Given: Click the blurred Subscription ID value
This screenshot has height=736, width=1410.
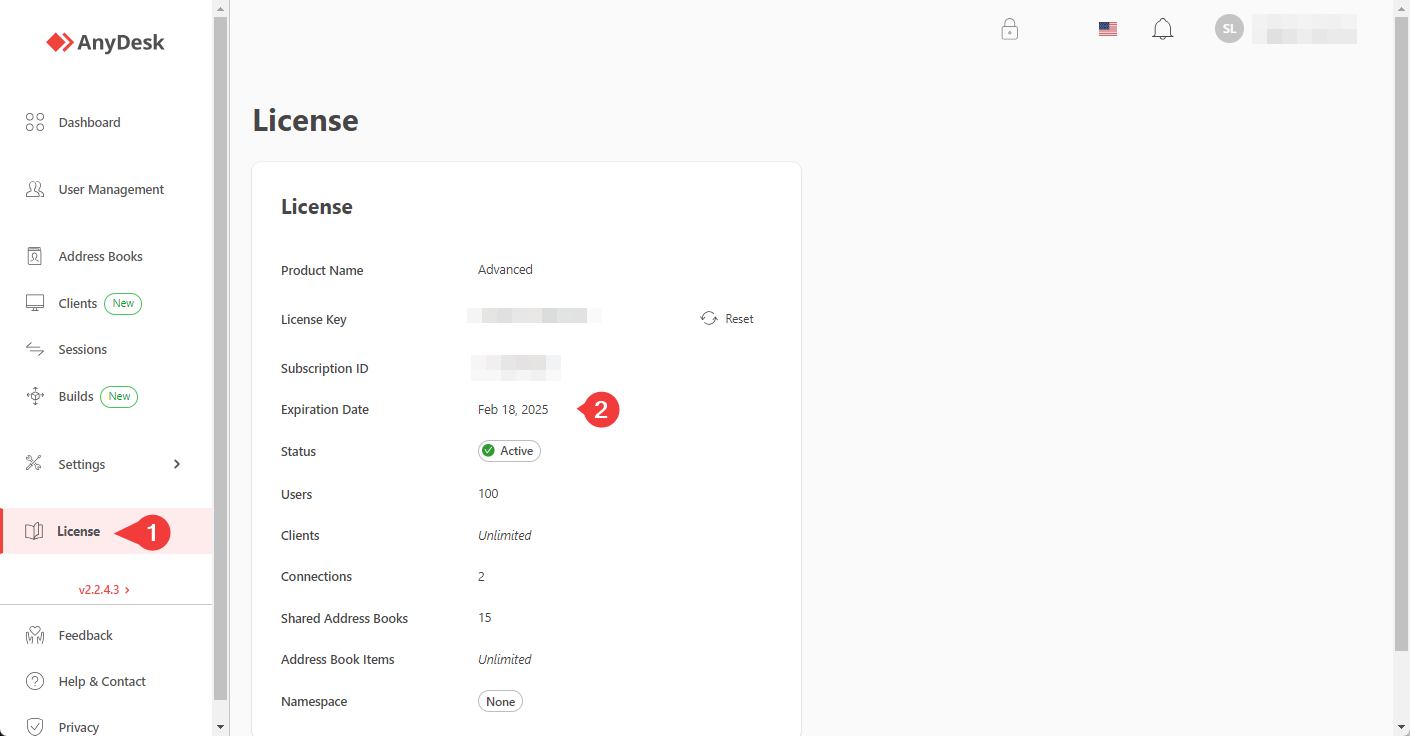Looking at the screenshot, I should (x=515, y=367).
